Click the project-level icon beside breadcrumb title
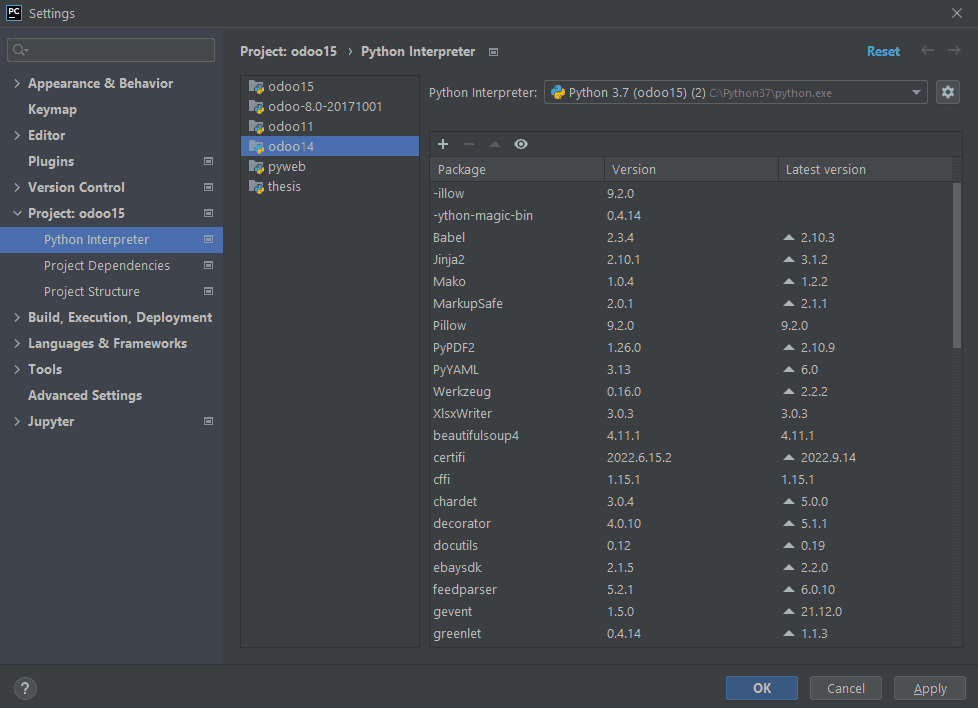The image size is (978, 708). coord(493,52)
